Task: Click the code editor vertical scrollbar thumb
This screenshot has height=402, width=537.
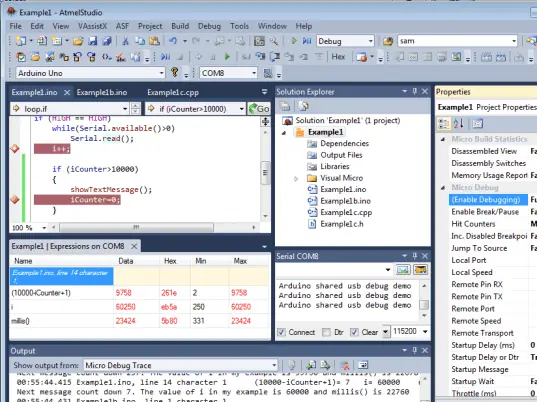Action: [265, 173]
